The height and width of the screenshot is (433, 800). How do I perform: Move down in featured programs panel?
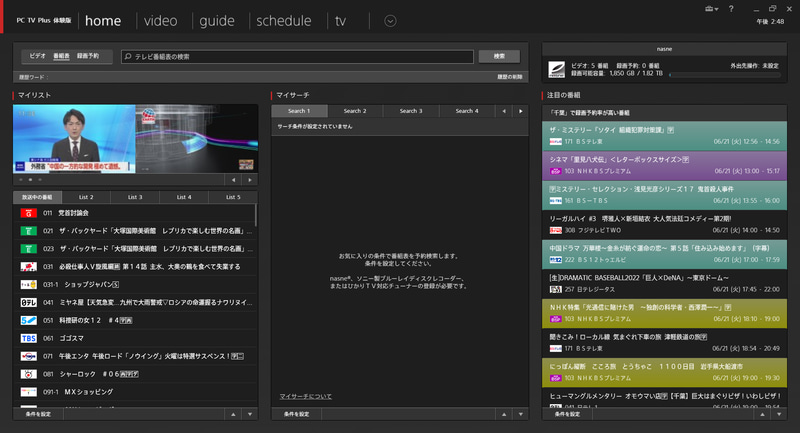tap(779, 414)
